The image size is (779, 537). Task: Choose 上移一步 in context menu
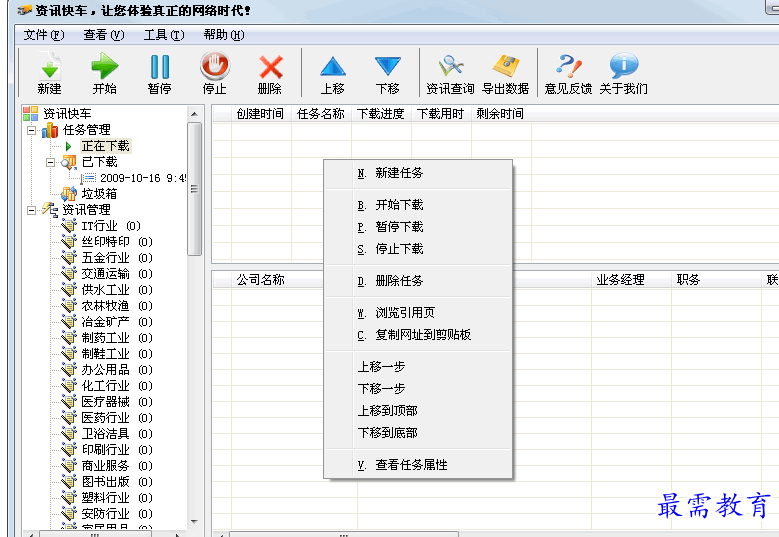click(x=418, y=367)
